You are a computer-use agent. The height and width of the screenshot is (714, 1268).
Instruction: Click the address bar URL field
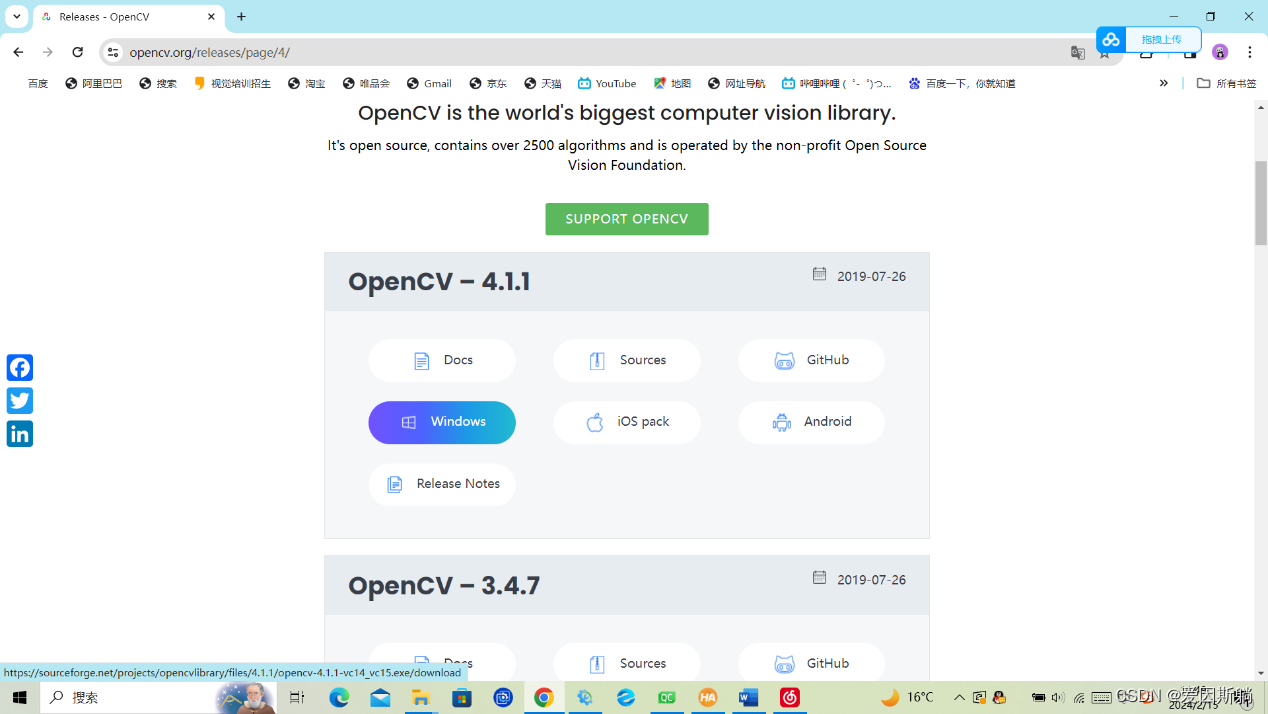[590, 52]
